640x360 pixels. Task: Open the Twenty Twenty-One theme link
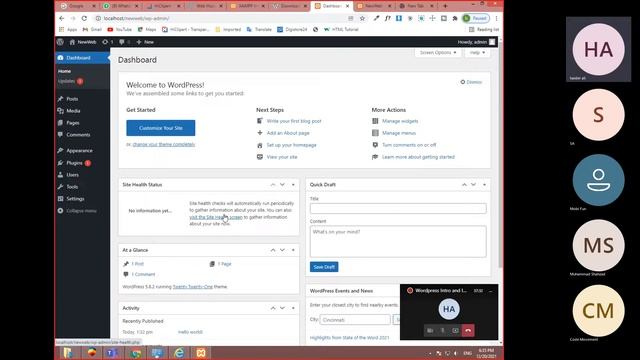pyautogui.click(x=193, y=287)
